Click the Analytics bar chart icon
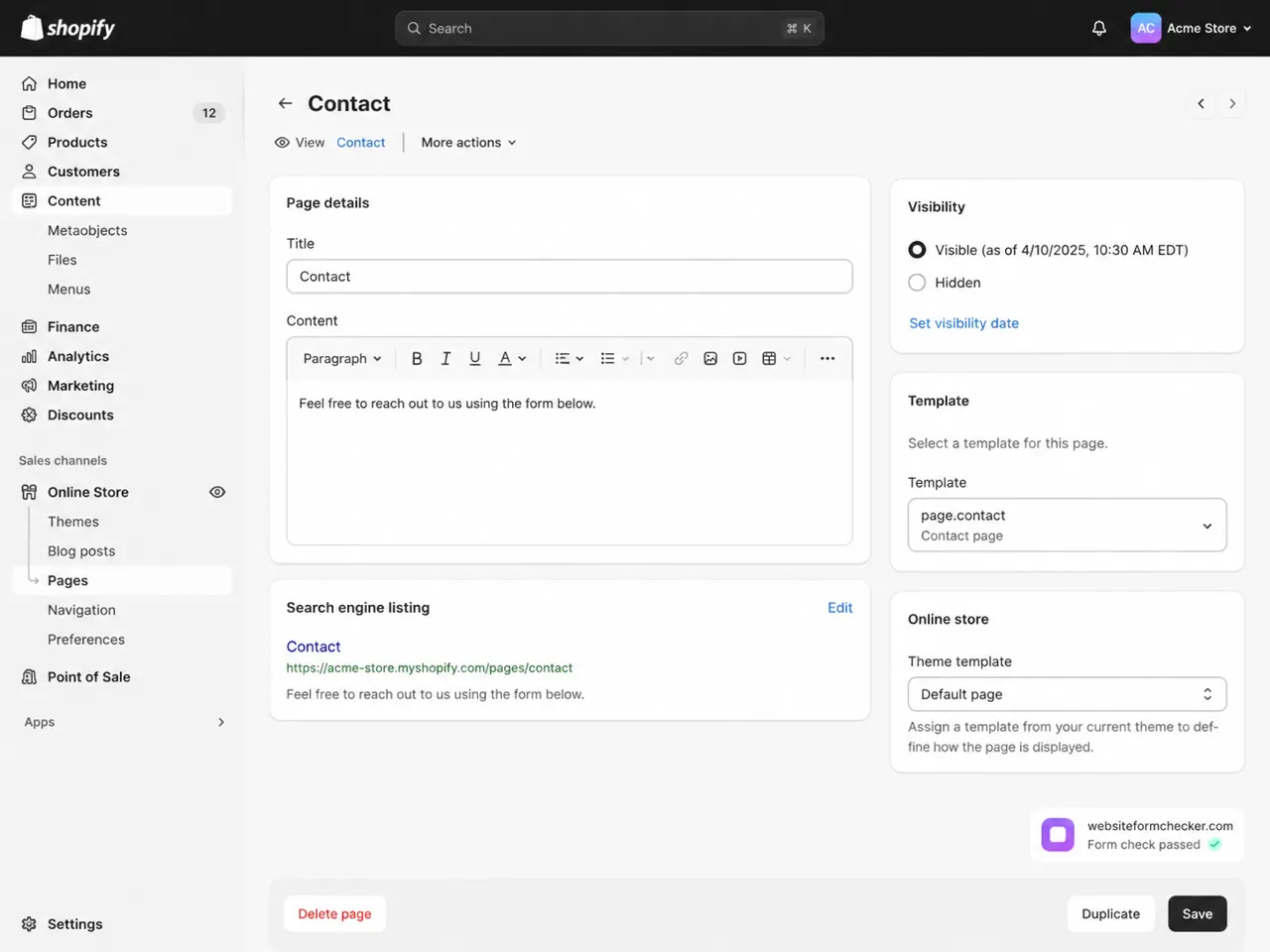This screenshot has height=952, width=1270. [x=30, y=356]
